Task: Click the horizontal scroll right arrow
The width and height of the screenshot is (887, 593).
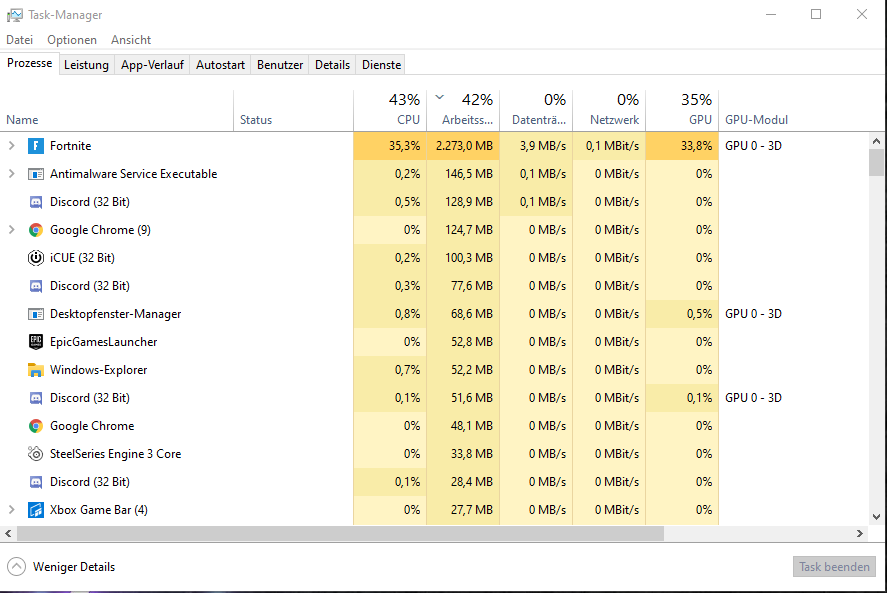Action: click(x=860, y=534)
